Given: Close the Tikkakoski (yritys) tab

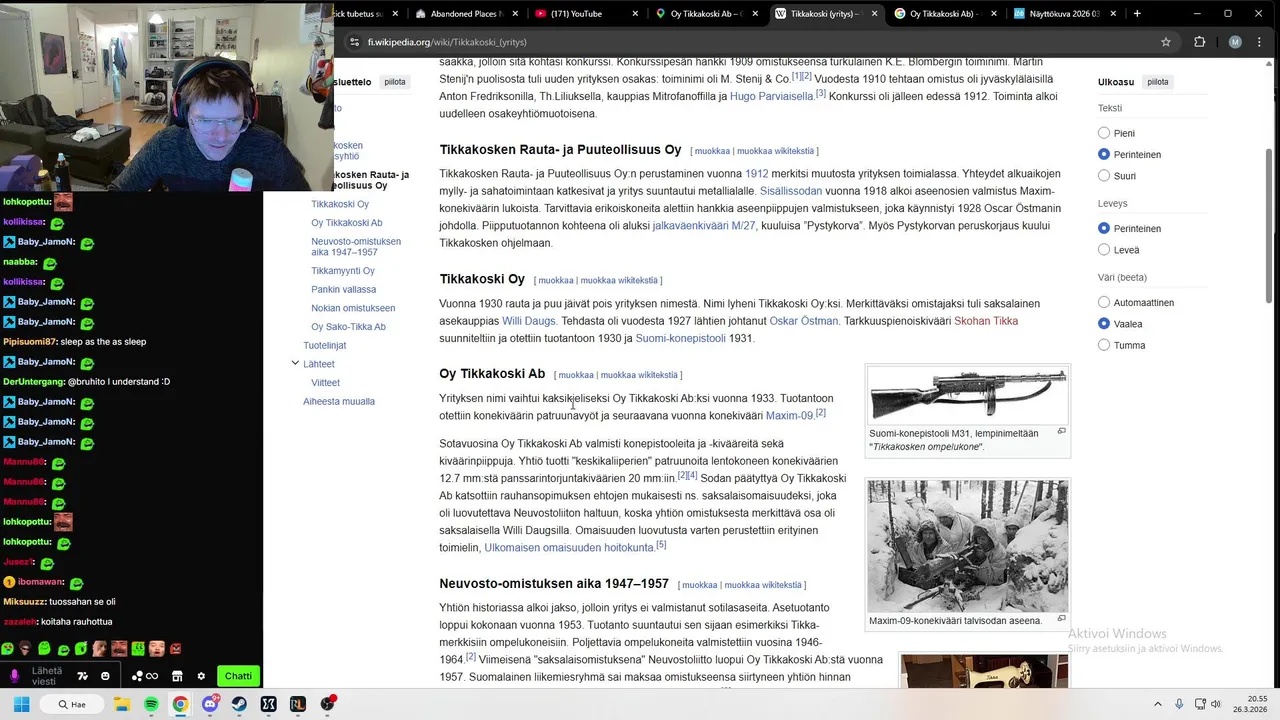Looking at the screenshot, I should [x=875, y=14].
